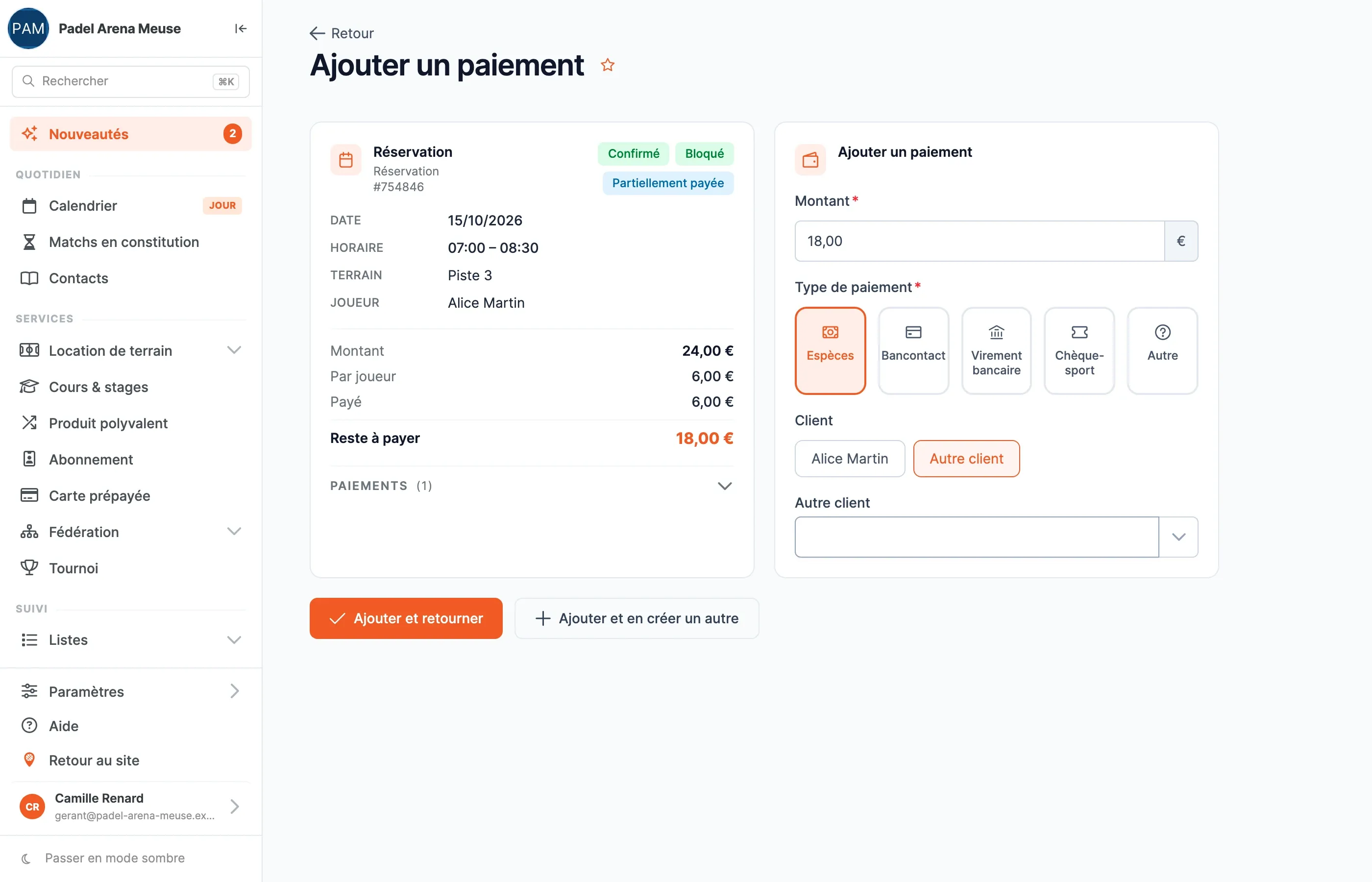This screenshot has width=1372, height=882.
Task: Click the Partiellement payée status badge
Action: coord(668,183)
